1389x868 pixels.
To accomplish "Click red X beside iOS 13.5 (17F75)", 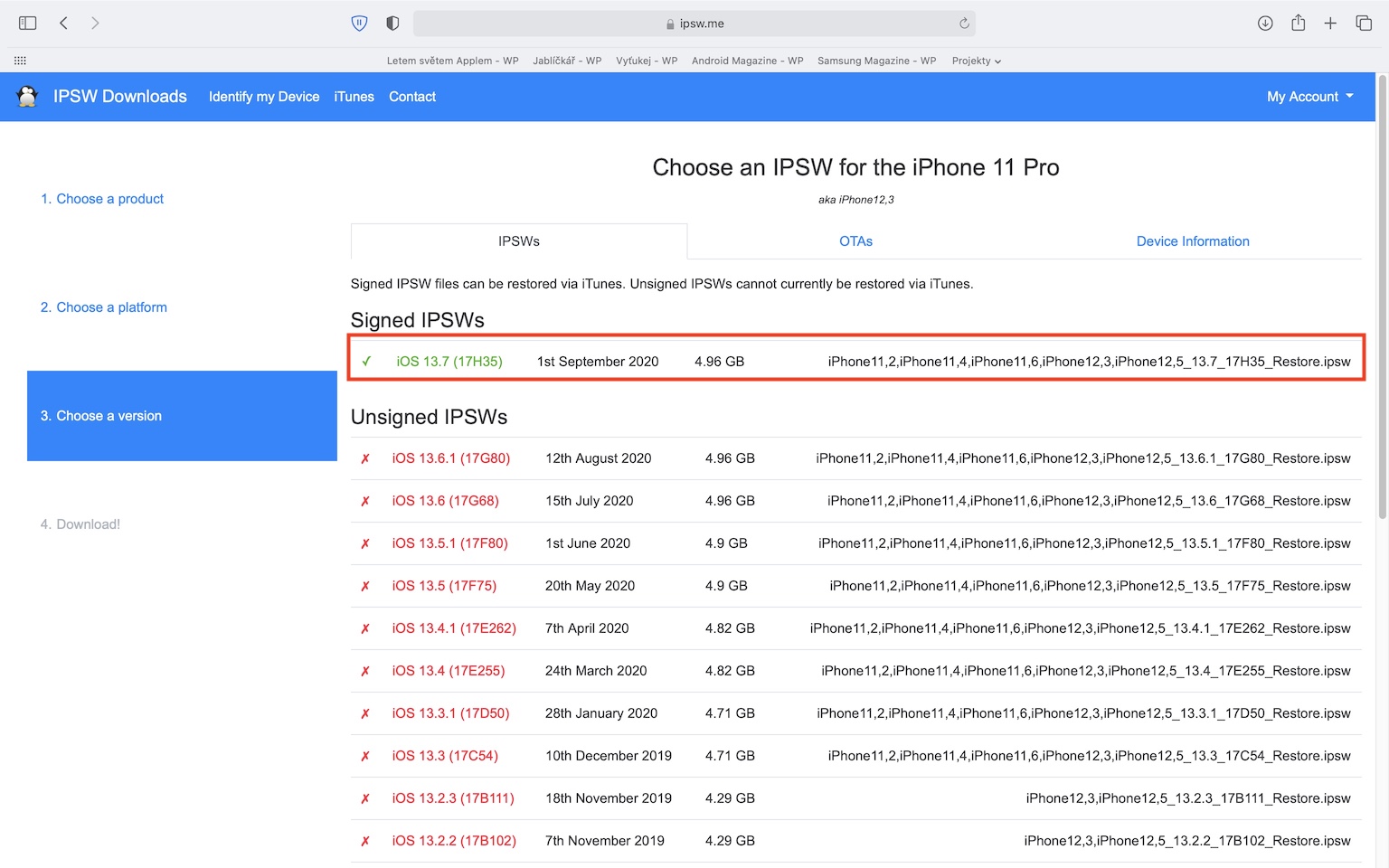I will pyautogui.click(x=365, y=586).
